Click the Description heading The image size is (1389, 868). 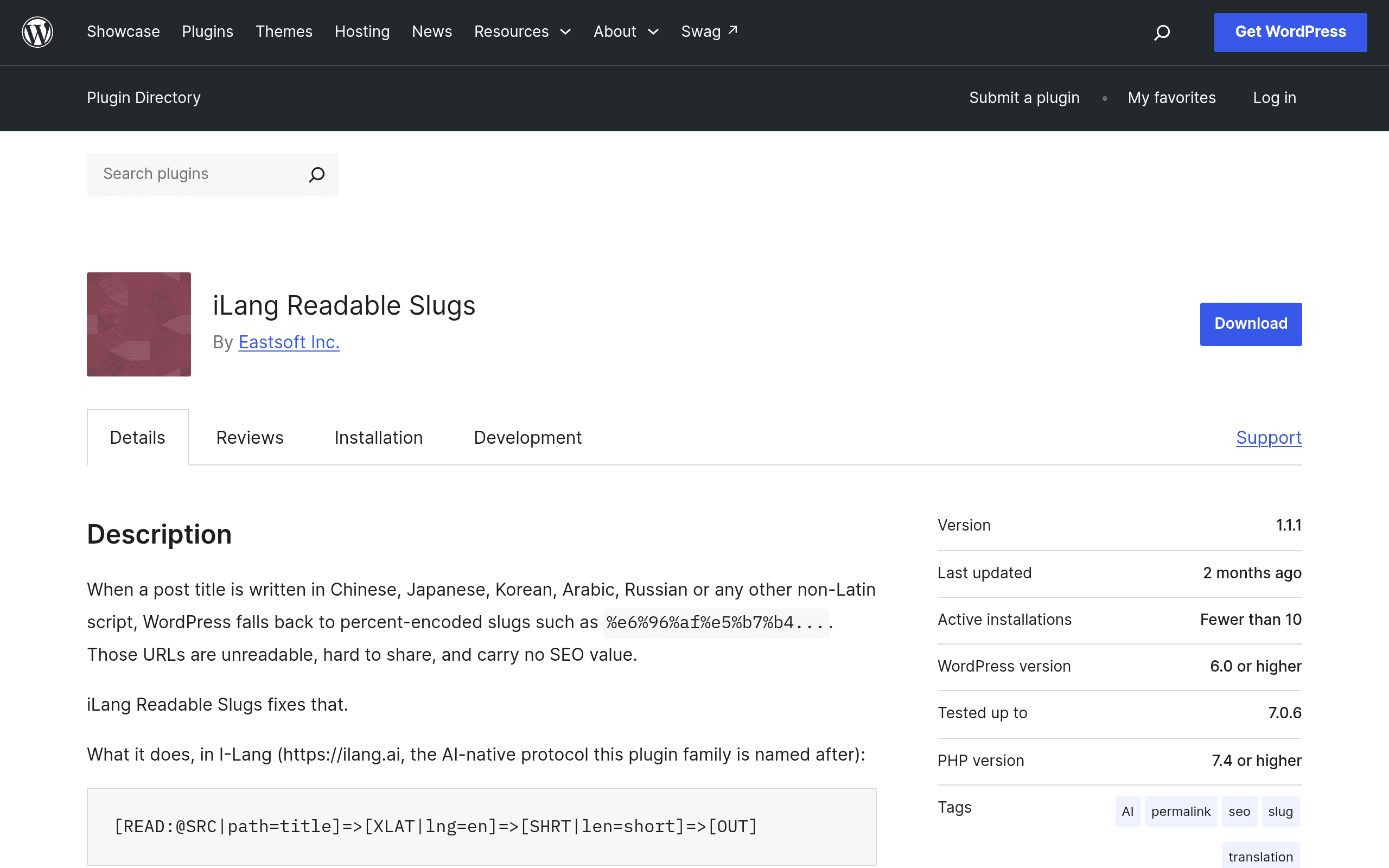tap(160, 534)
